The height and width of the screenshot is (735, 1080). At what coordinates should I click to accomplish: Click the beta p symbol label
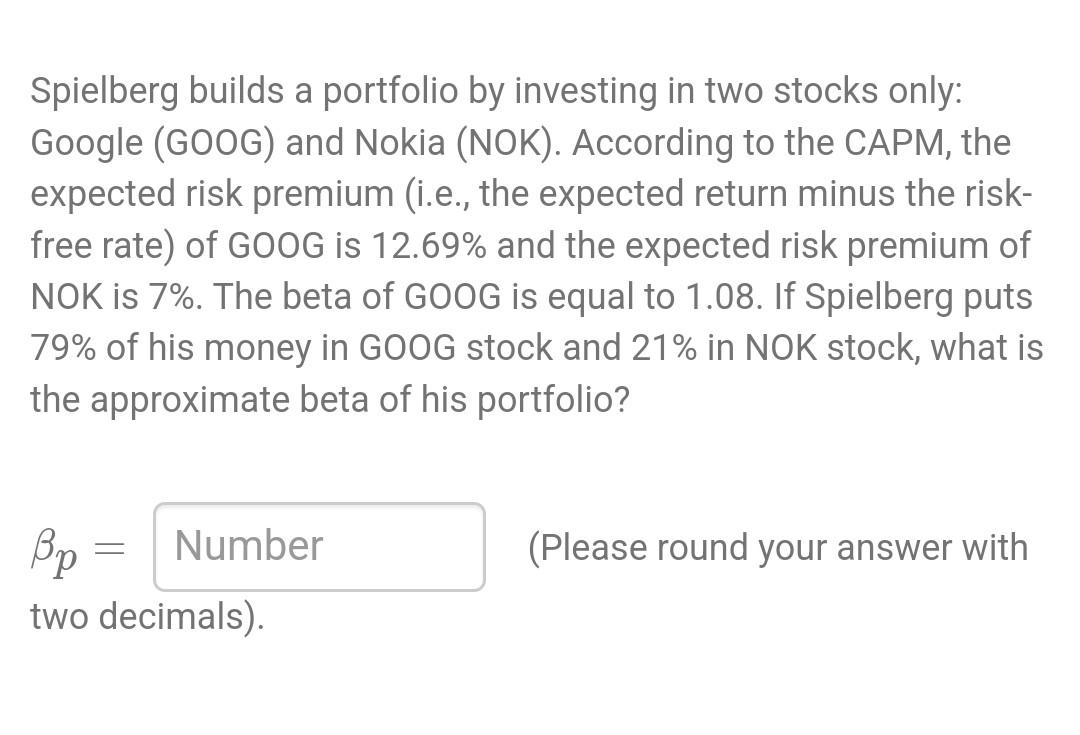click(x=53, y=550)
